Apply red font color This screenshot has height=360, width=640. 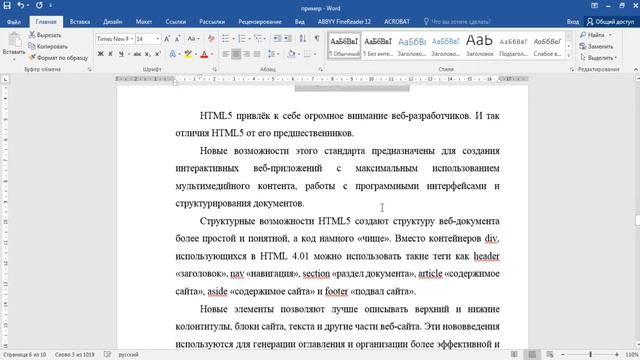pos(204,54)
